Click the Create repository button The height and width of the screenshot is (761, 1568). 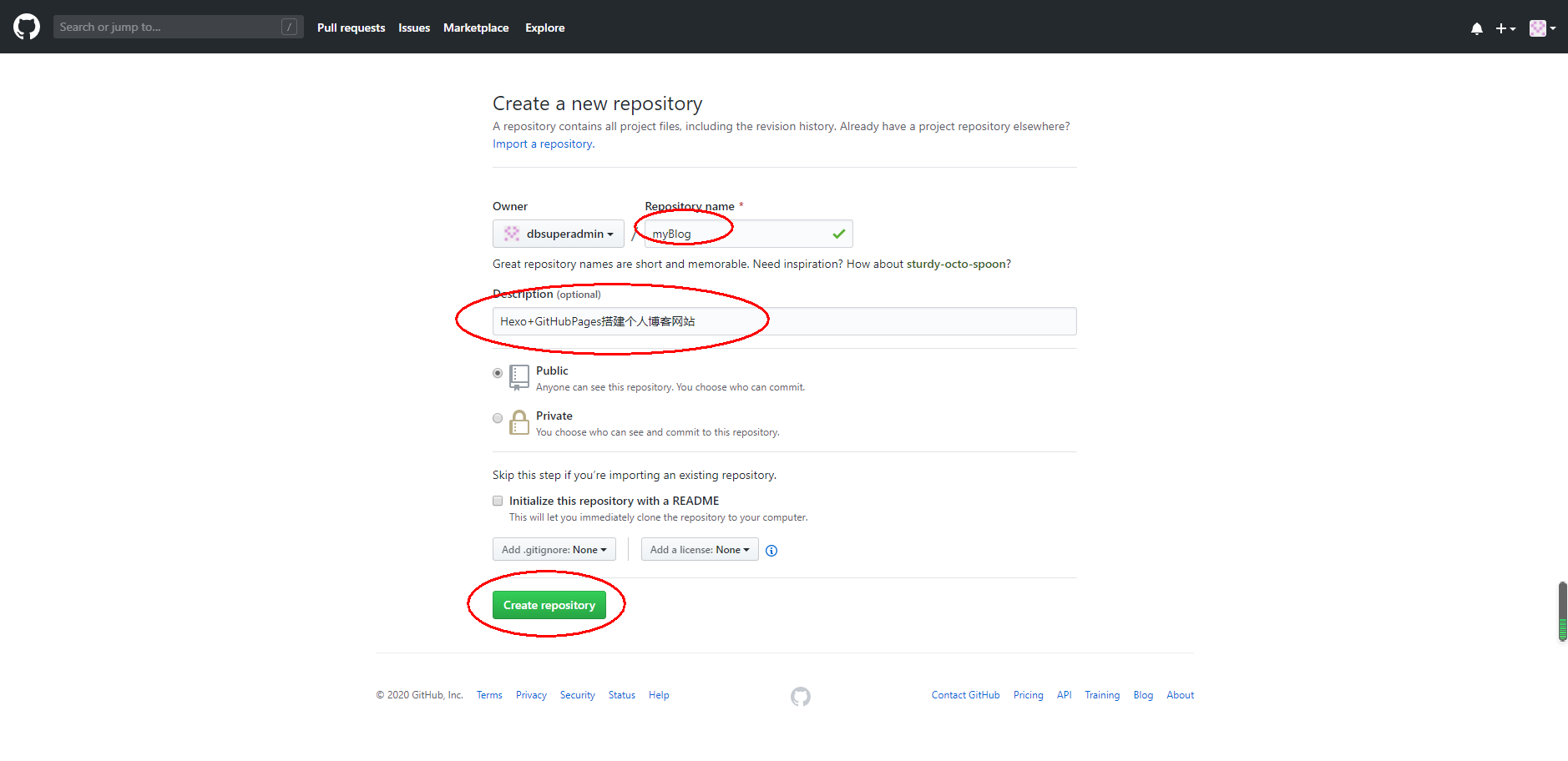click(549, 605)
